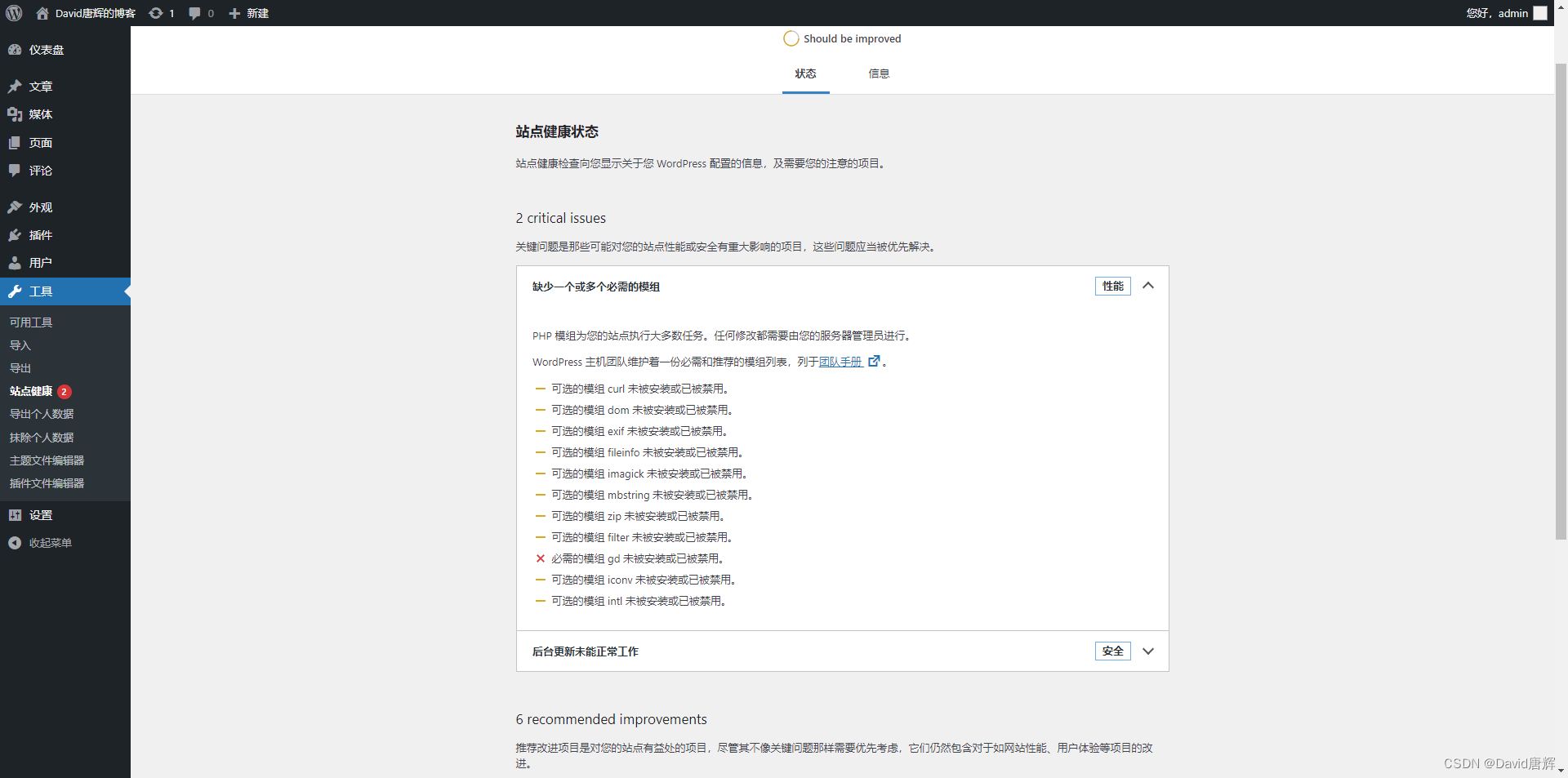Click the mbstring module warning line
This screenshot has width=1568, height=778.
652,495
